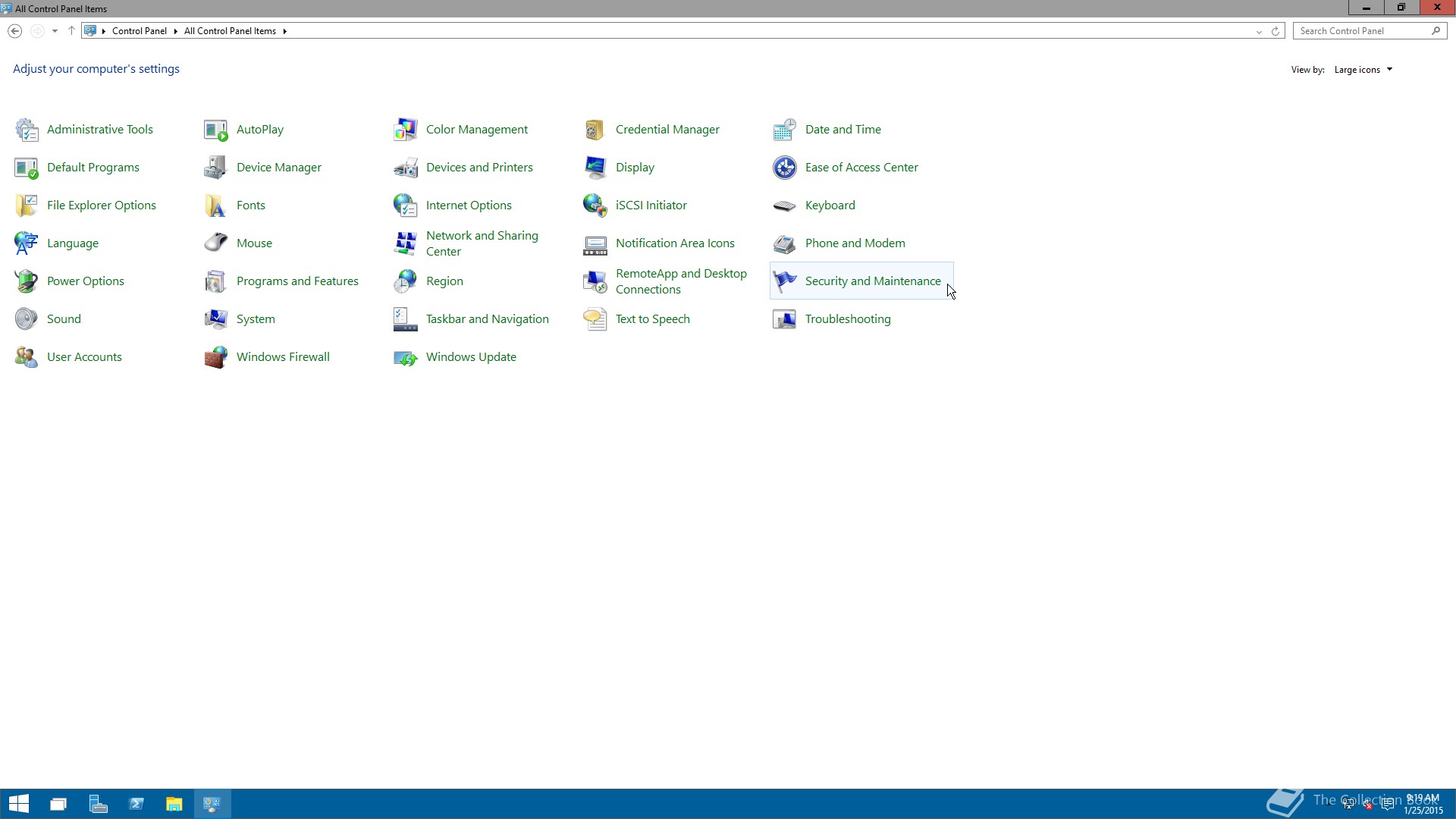Open the Power Options icon
The image size is (1456, 819).
pos(27,281)
